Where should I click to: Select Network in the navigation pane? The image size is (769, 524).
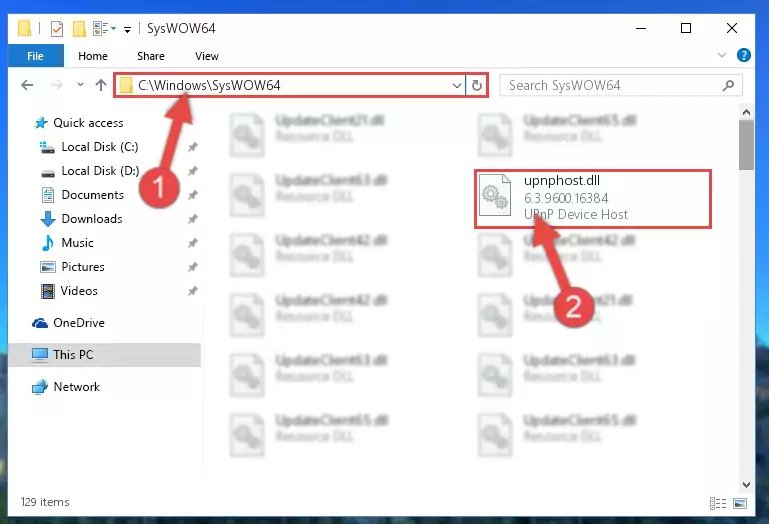point(66,387)
